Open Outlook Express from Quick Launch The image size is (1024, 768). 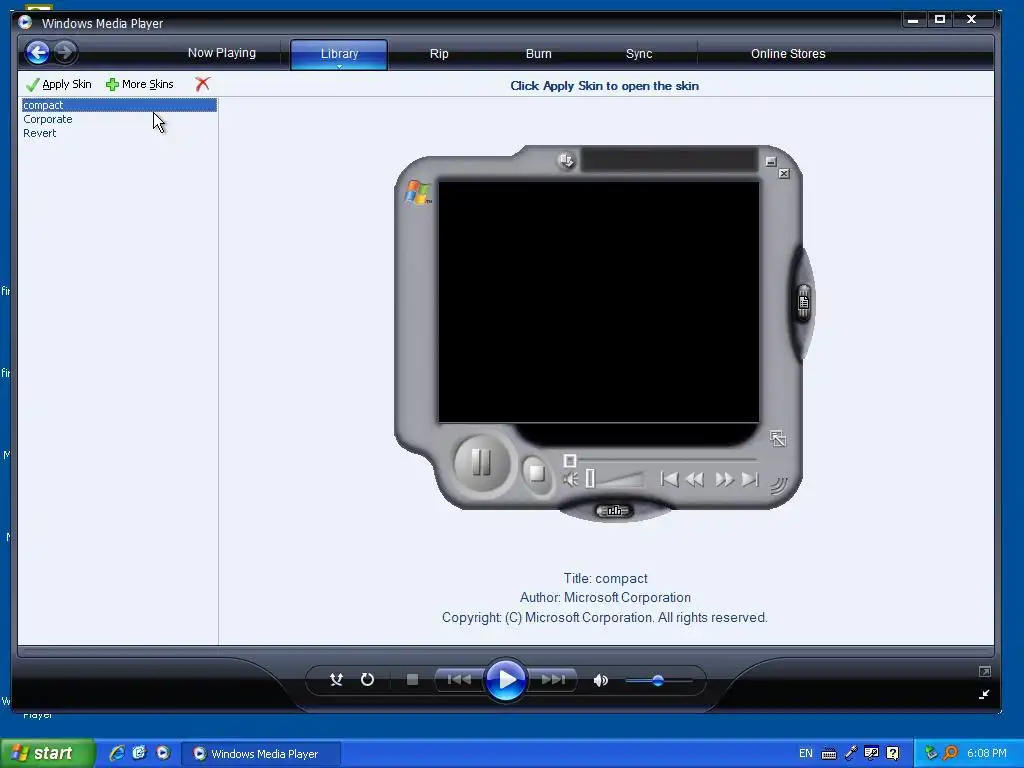pos(139,753)
